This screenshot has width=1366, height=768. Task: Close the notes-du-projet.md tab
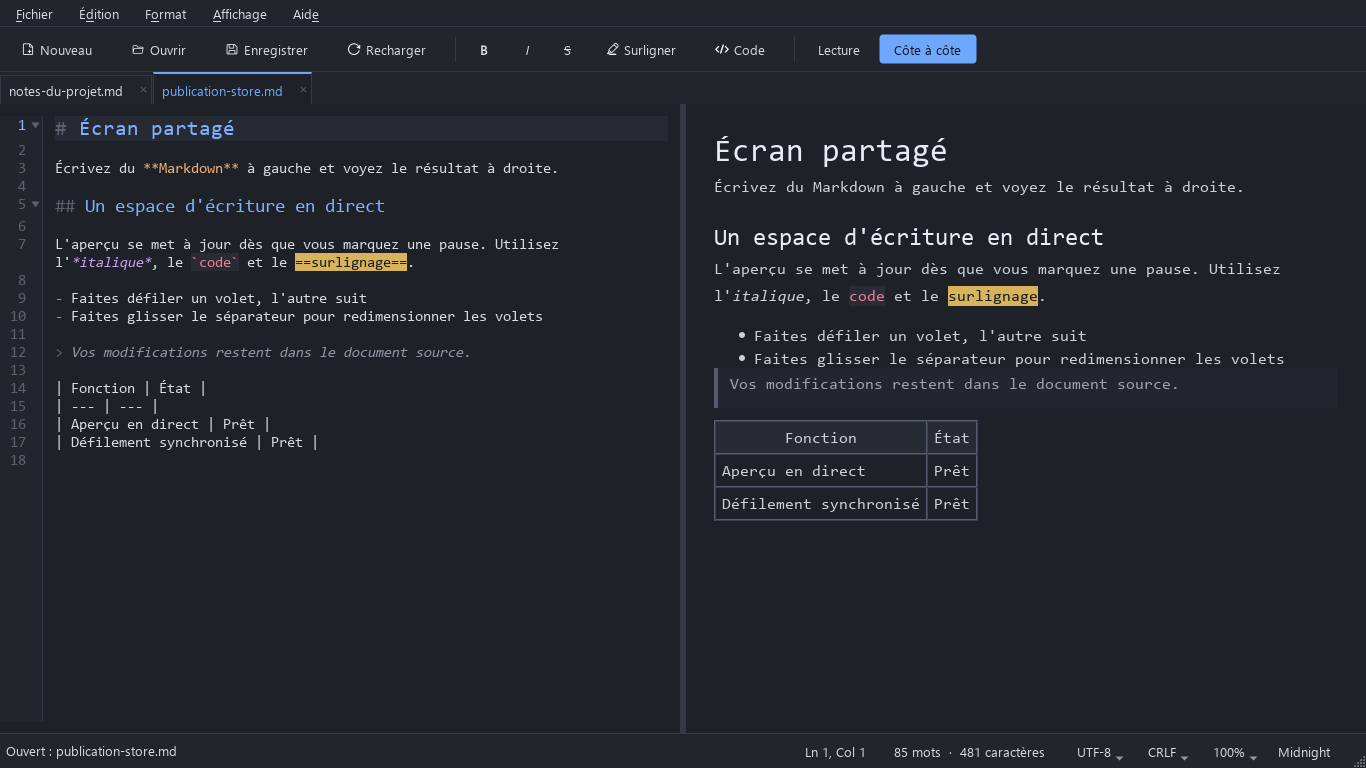point(143,90)
